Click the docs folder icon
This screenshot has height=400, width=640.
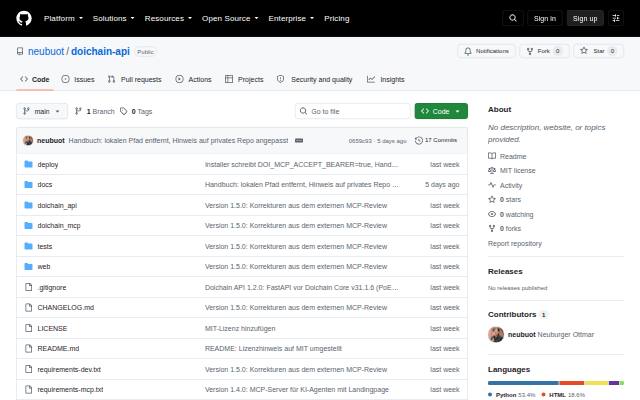28,184
